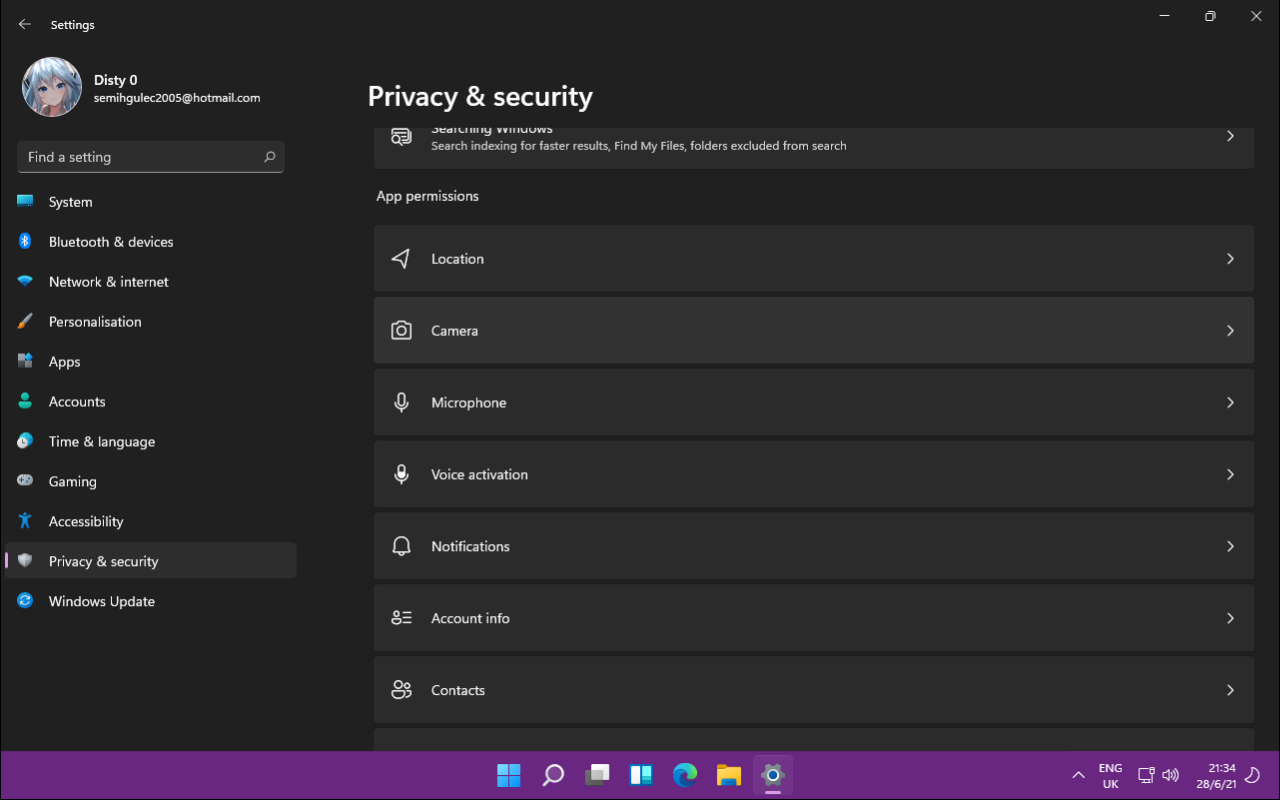Click the Account info icon
The image size is (1280, 800).
[401, 619]
